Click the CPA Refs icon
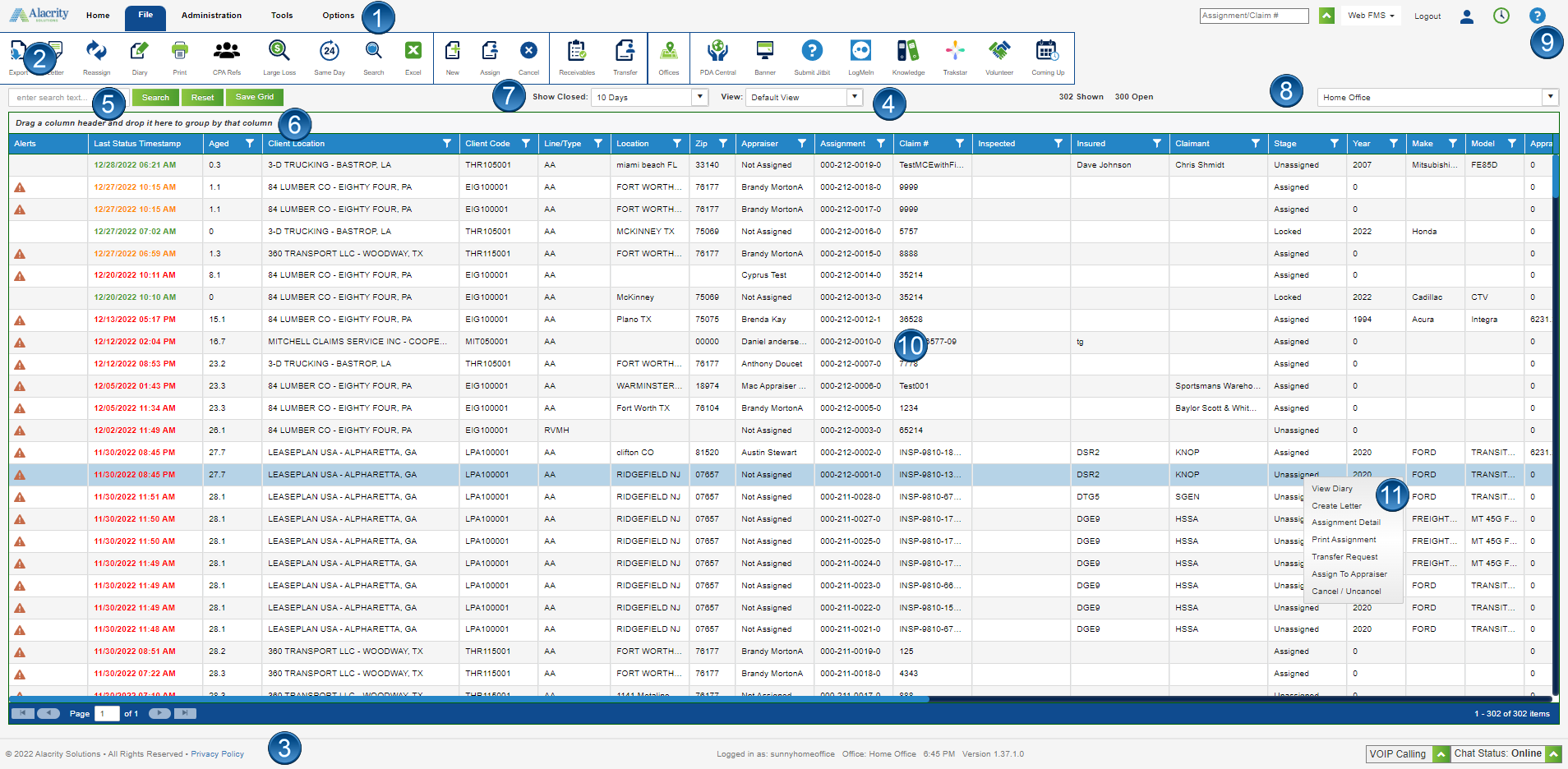Image resolution: width=1568 pixels, height=769 pixels. coord(226,52)
